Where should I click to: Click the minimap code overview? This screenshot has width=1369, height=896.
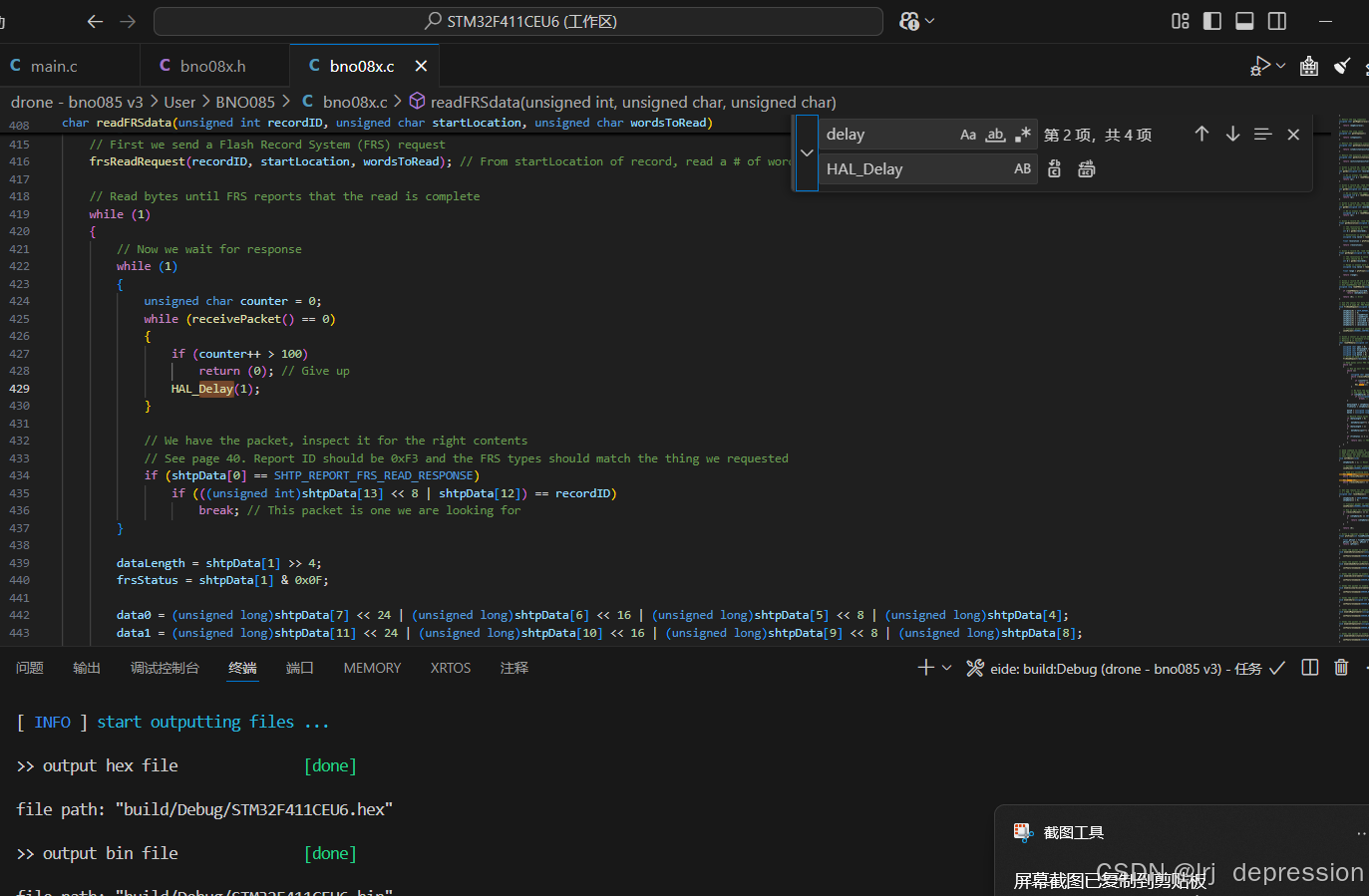tap(1353, 379)
